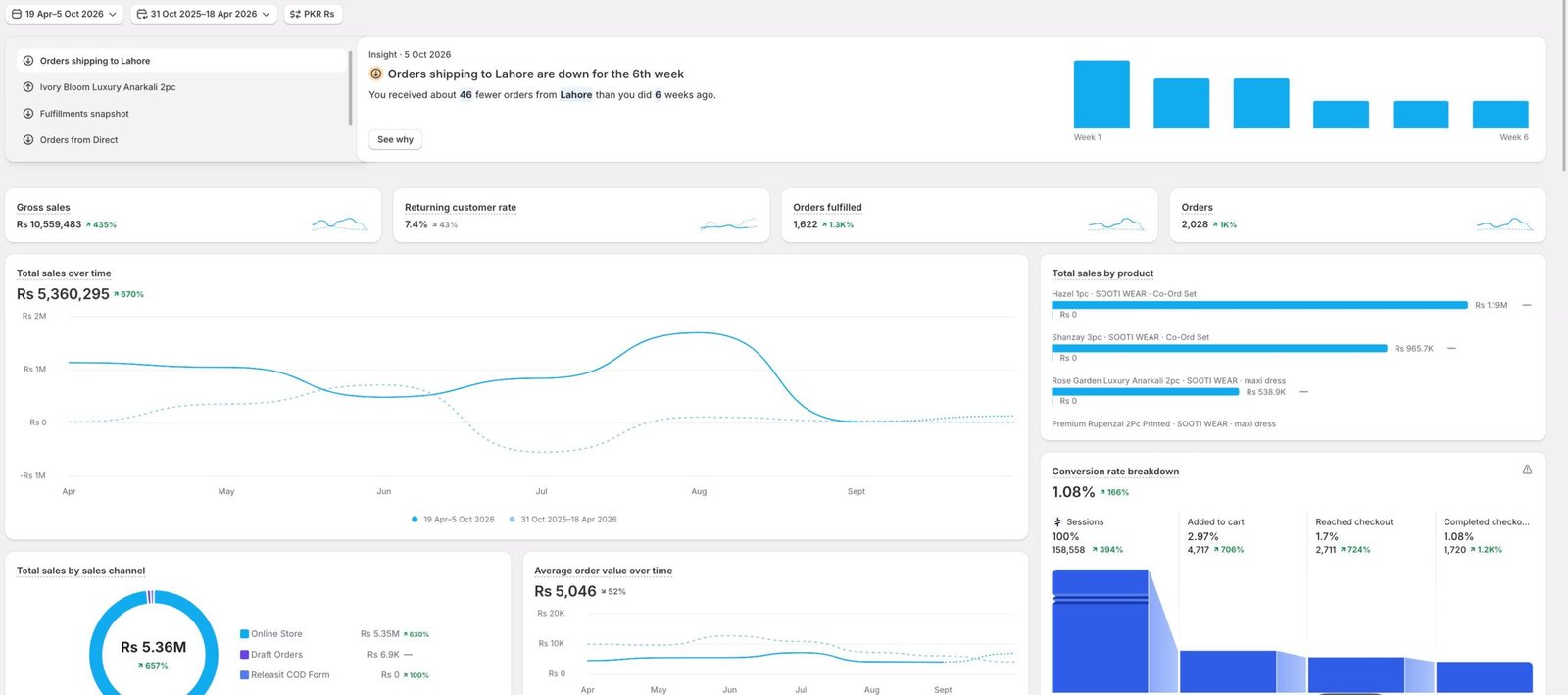The image size is (1568, 695).
Task: Click the dash indicator next to Rs 538.9K
Action: 1303,392
